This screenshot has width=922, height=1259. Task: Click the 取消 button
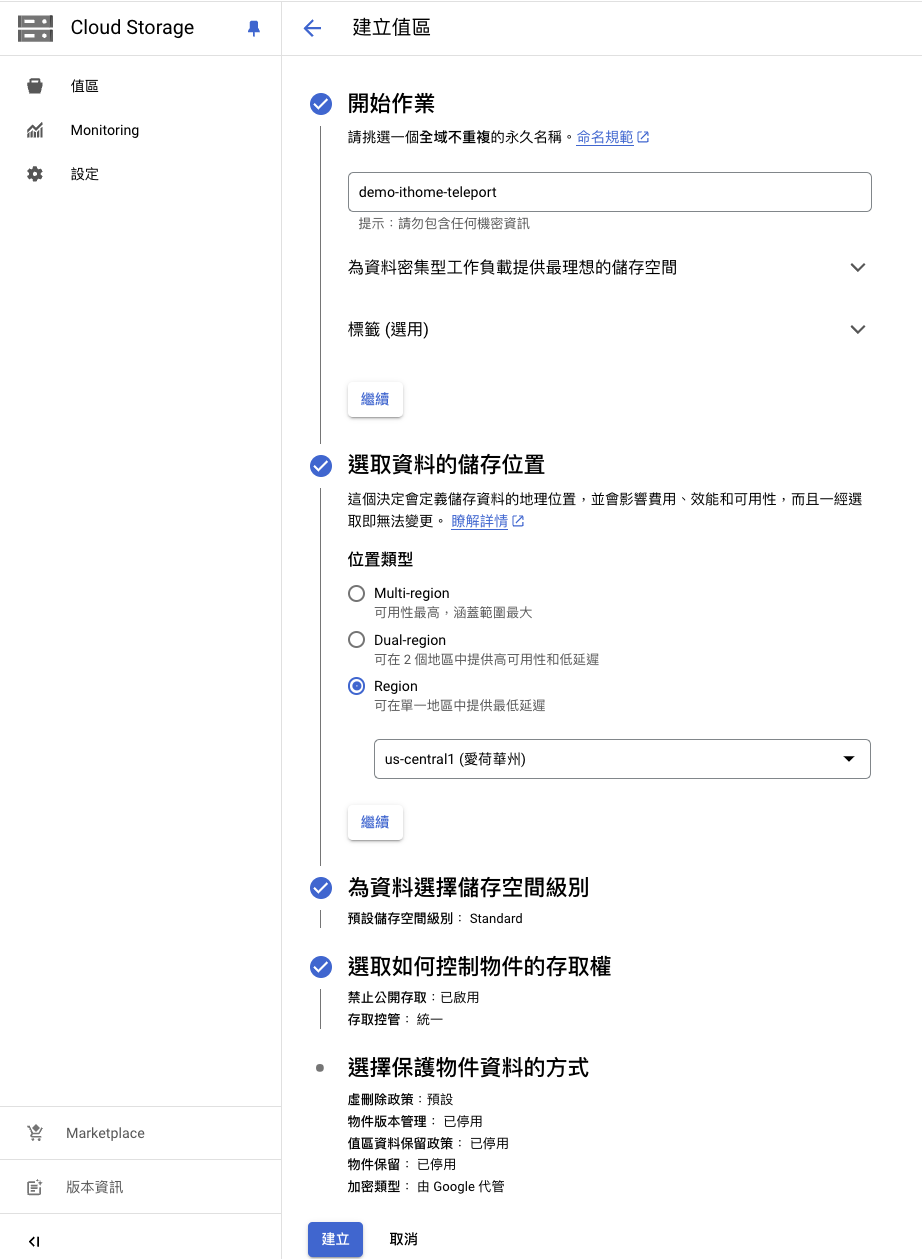[403, 1239]
